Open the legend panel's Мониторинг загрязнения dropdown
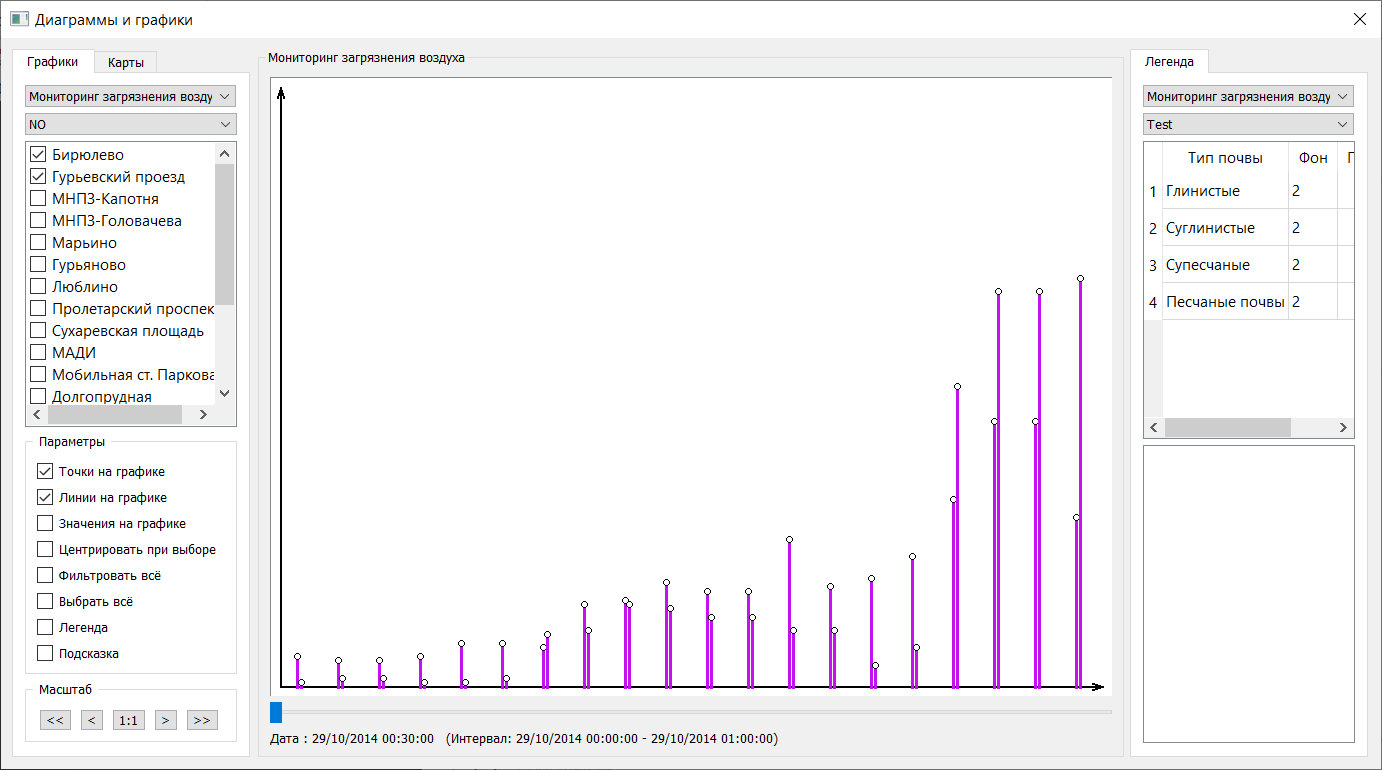The width and height of the screenshot is (1382, 770). [x=1248, y=96]
